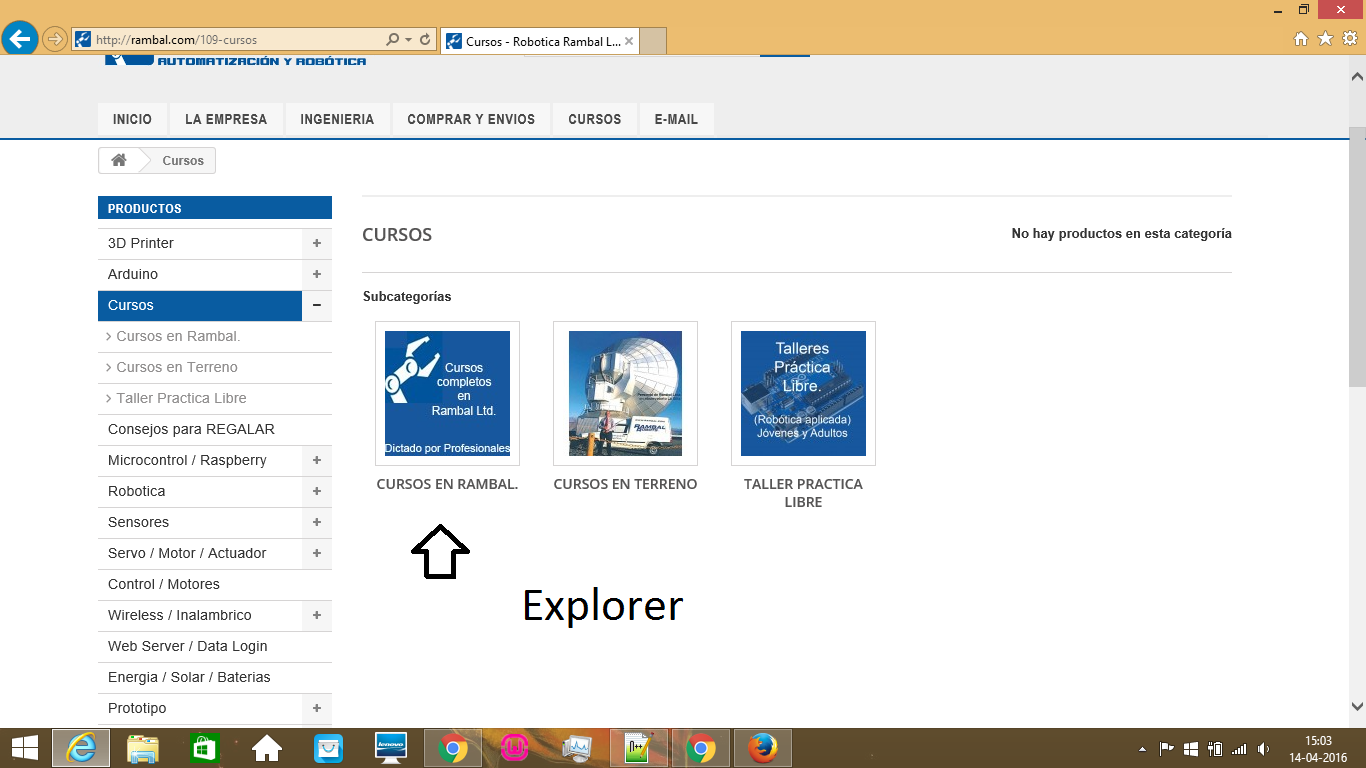
Task: Expand the Arduino category
Action: click(316, 274)
